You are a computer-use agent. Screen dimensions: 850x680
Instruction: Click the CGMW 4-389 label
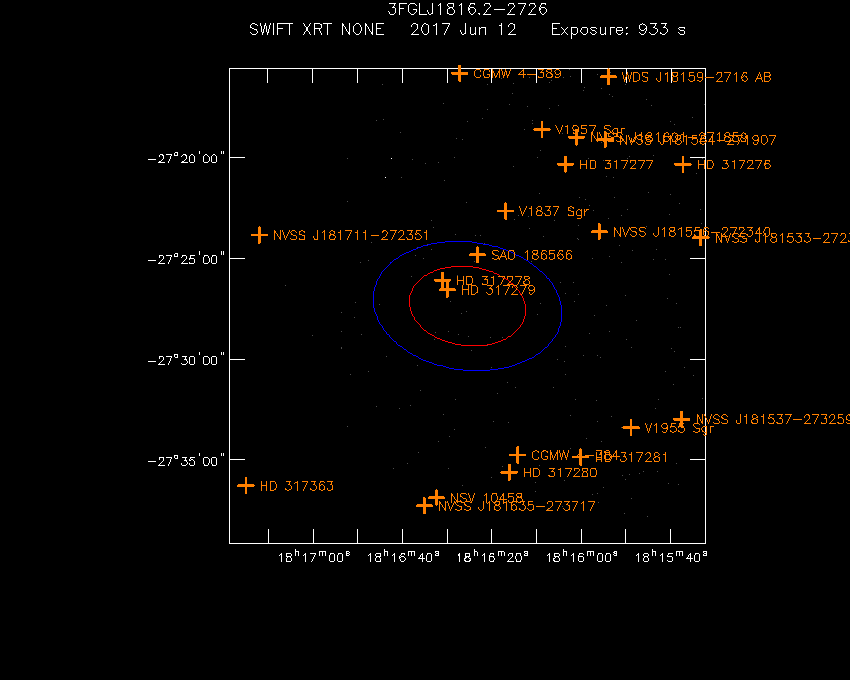[x=517, y=74]
